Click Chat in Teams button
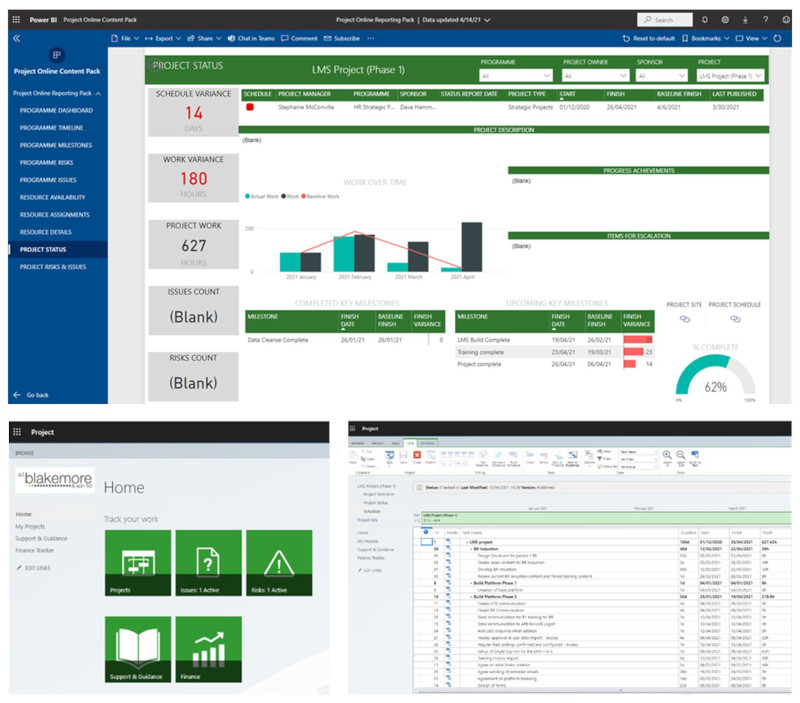The height and width of the screenshot is (703, 800). pos(251,38)
